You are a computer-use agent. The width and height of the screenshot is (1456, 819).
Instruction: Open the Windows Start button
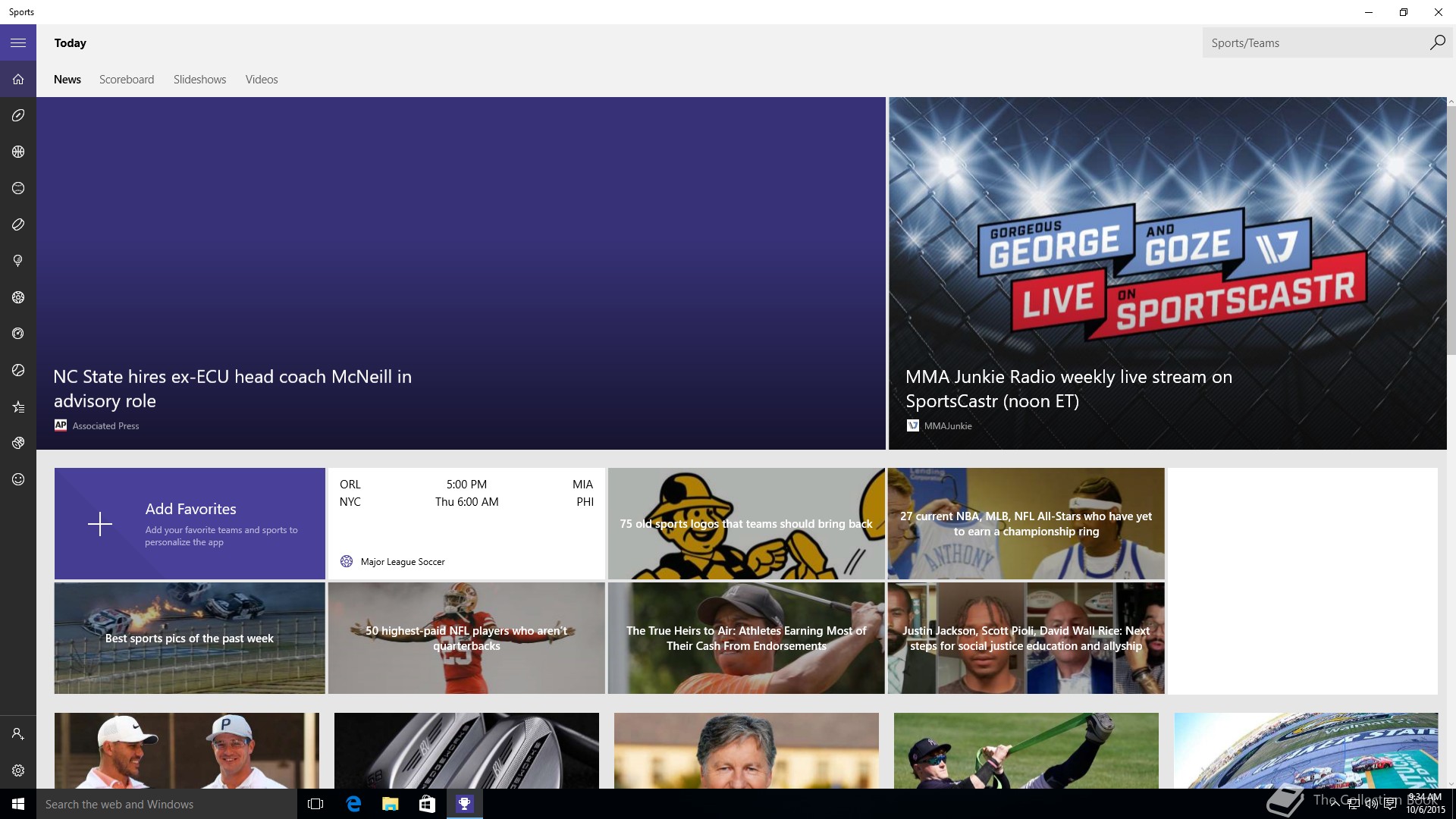point(18,804)
